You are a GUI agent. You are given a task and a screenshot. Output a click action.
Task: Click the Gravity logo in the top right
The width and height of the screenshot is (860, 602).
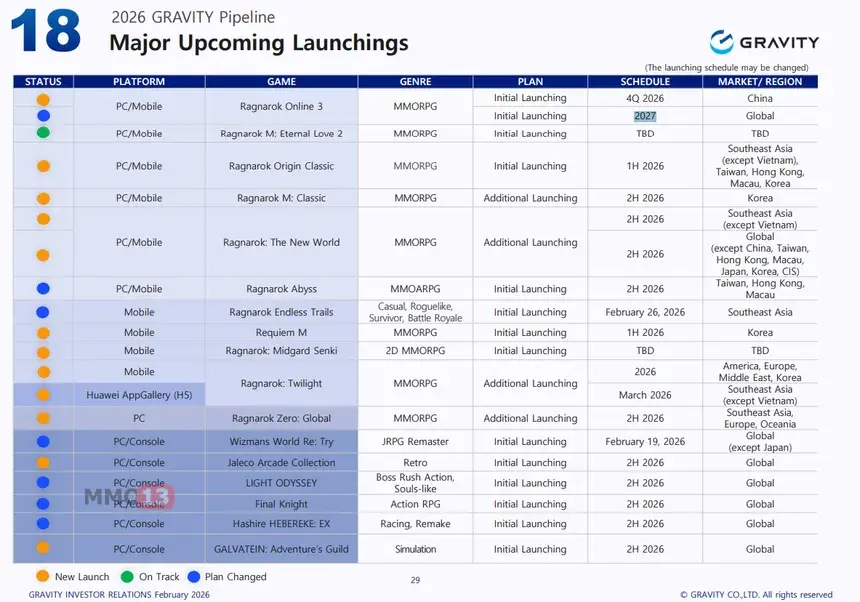[x=764, y=42]
